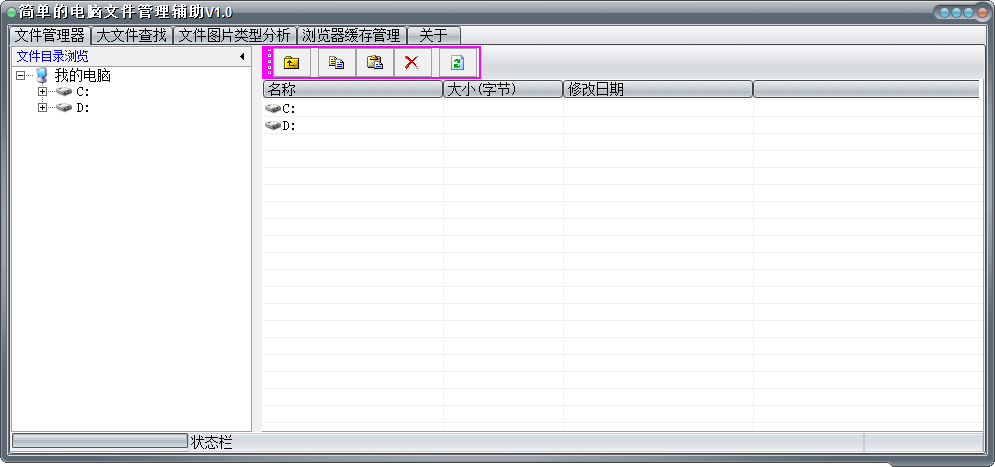995x467 pixels.
Task: Open the 关于 tab
Action: [x=433, y=35]
